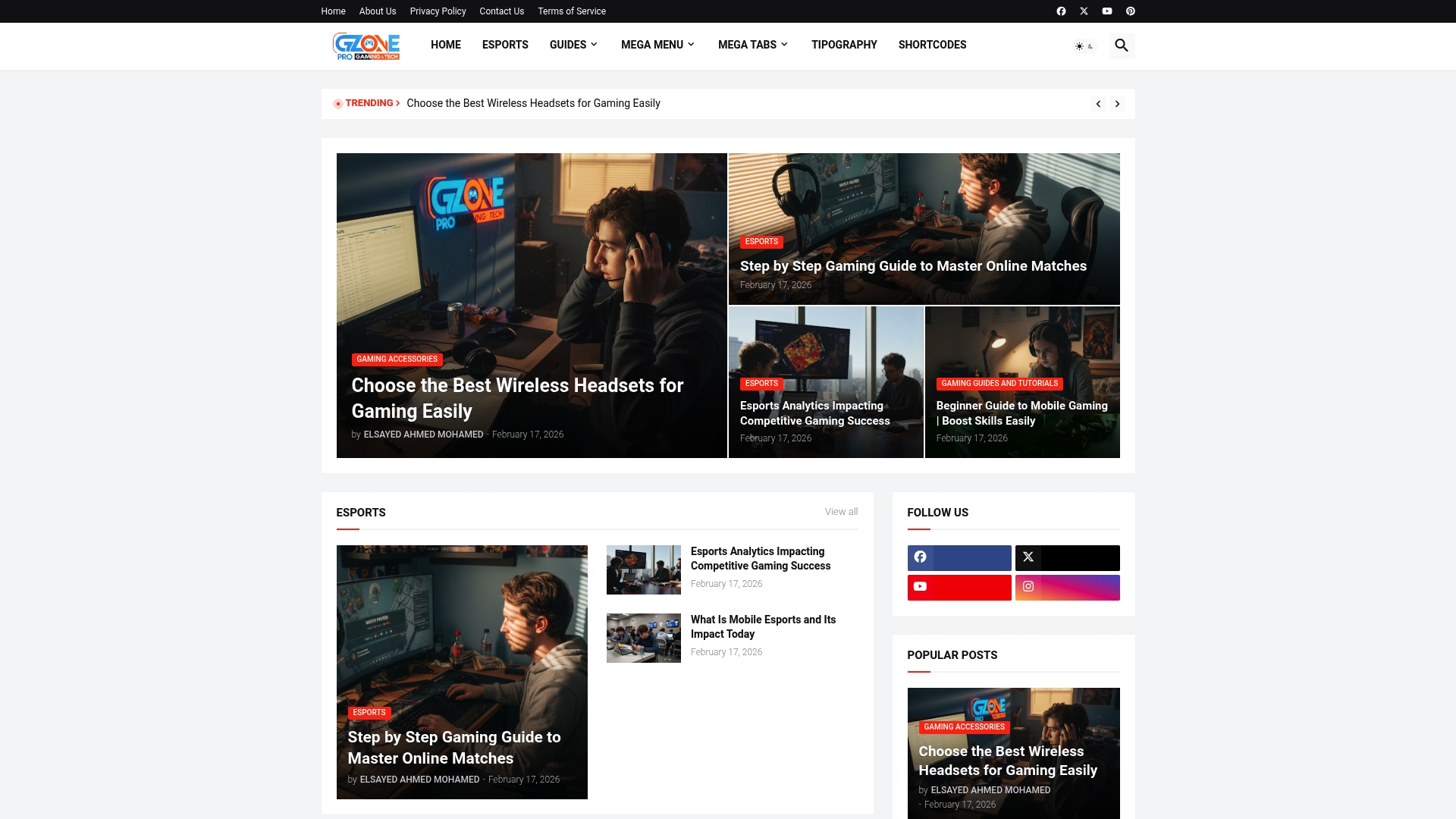Expand the Mega Menu dropdown
1456x819 pixels.
point(657,45)
